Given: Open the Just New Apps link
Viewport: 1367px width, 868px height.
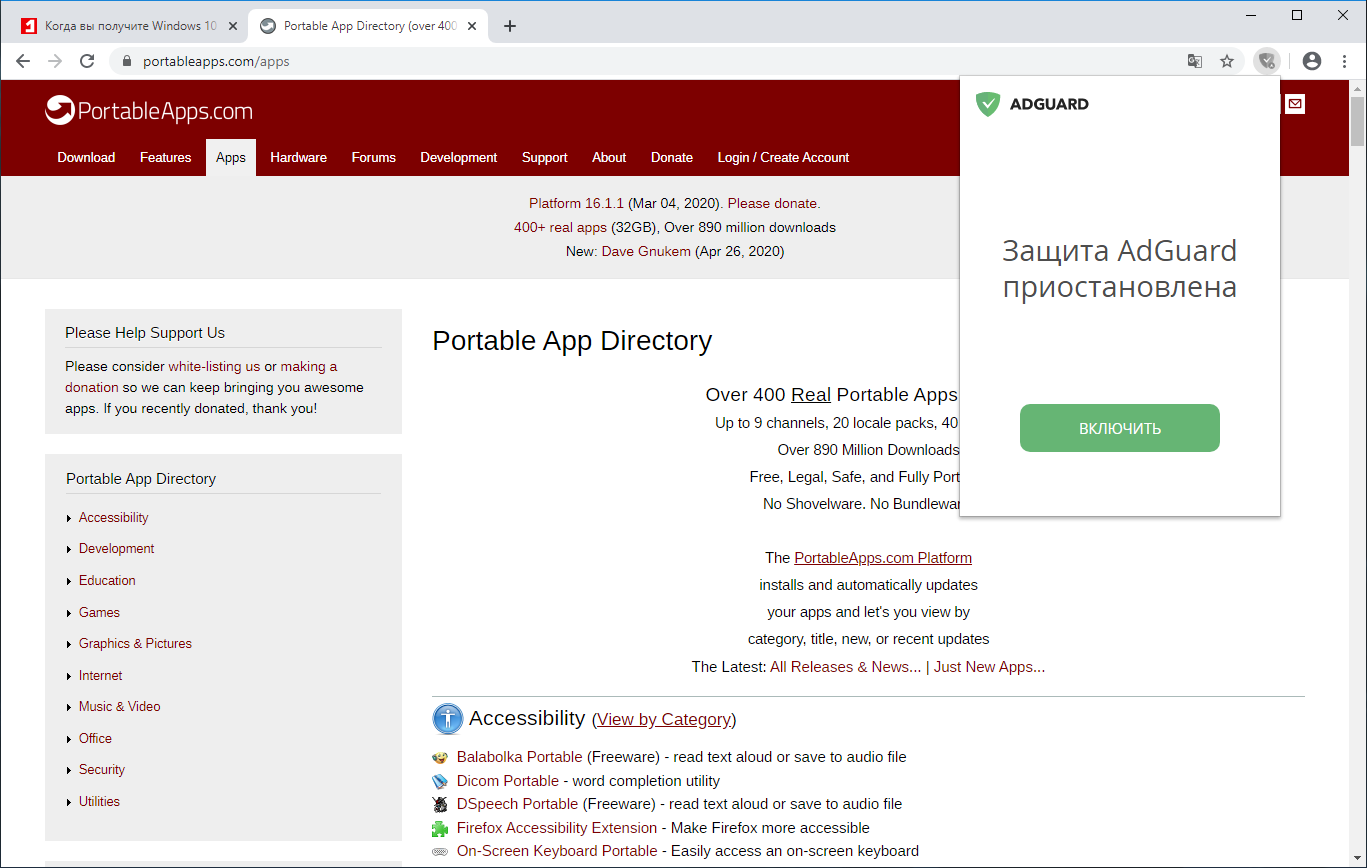Looking at the screenshot, I should 989,666.
